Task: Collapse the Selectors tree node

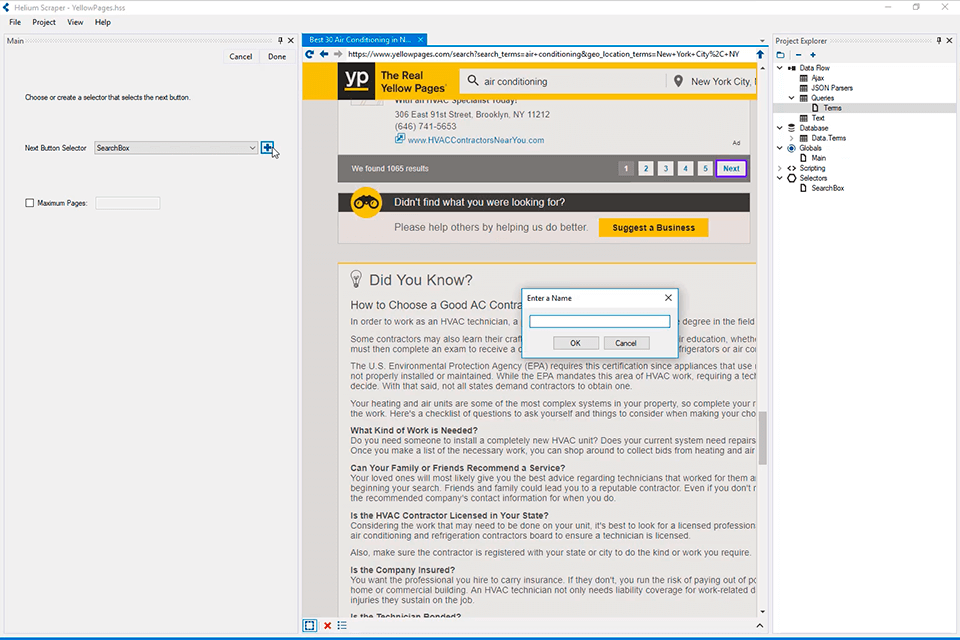Action: tap(779, 178)
